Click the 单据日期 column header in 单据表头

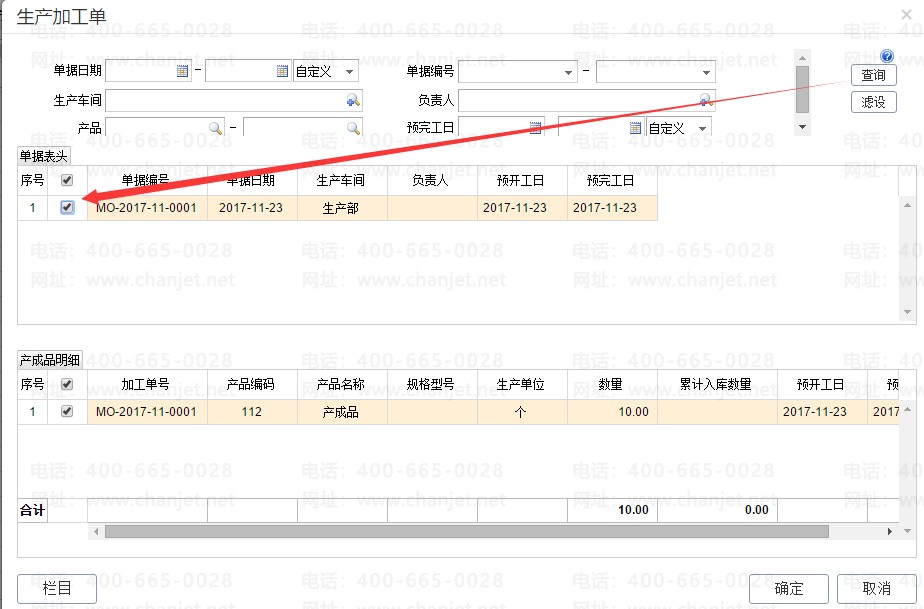pos(252,180)
